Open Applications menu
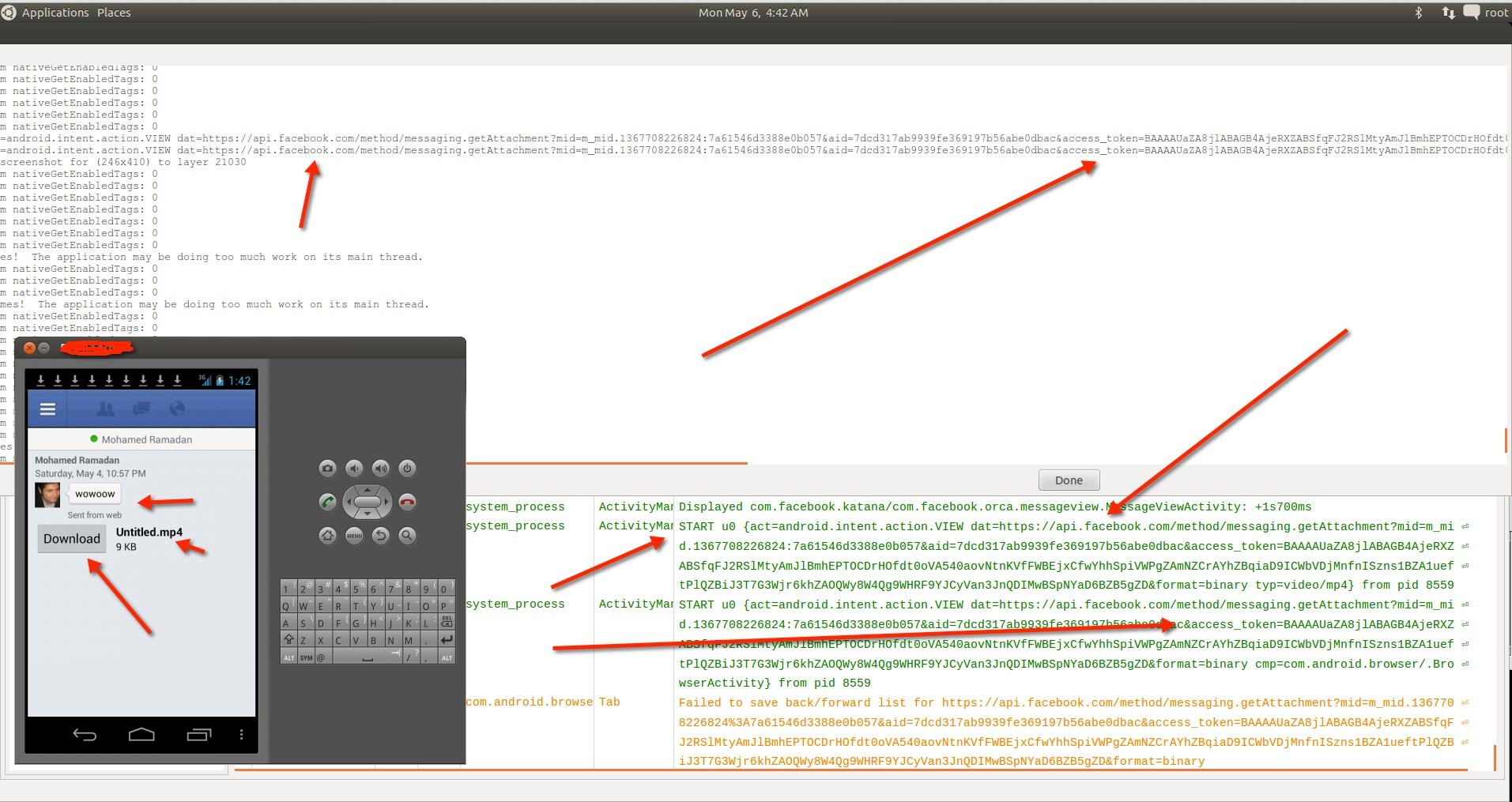The width and height of the screenshot is (1512, 802). [x=55, y=13]
